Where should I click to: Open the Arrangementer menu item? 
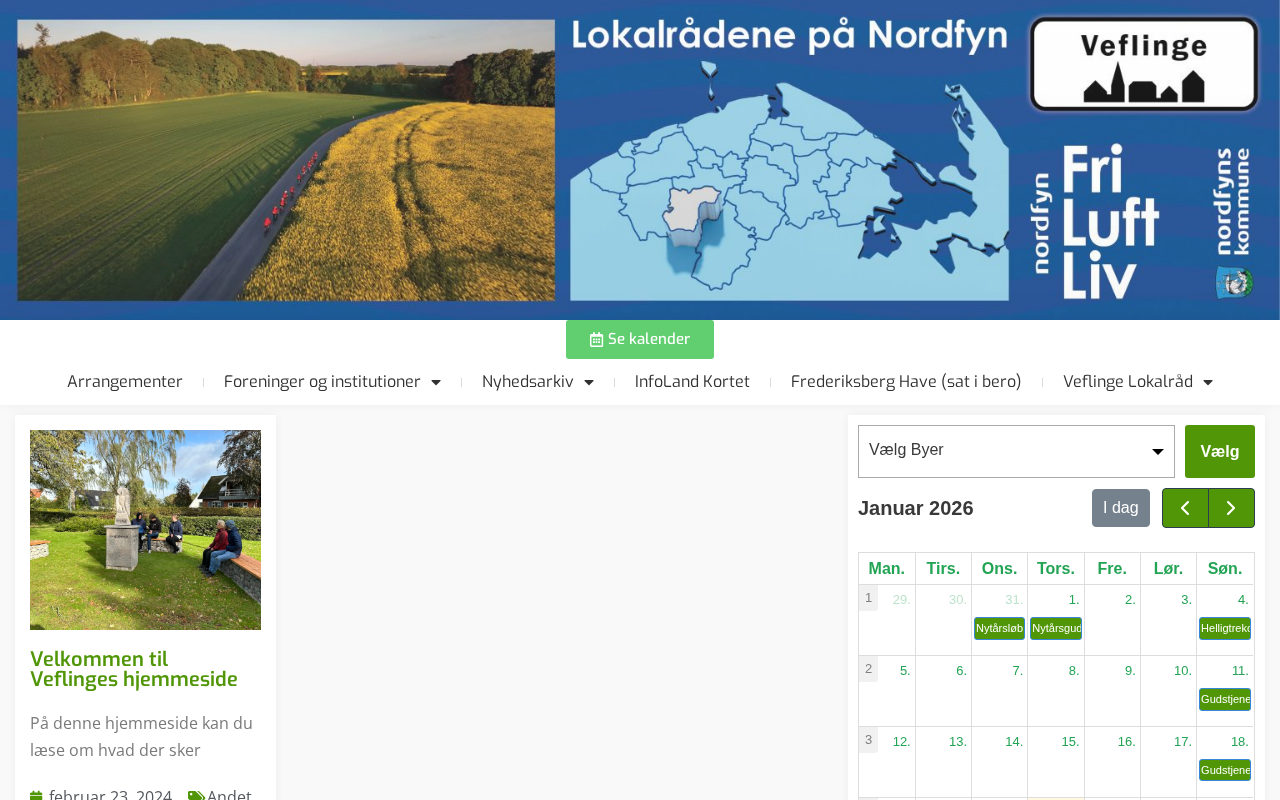pyautogui.click(x=125, y=382)
